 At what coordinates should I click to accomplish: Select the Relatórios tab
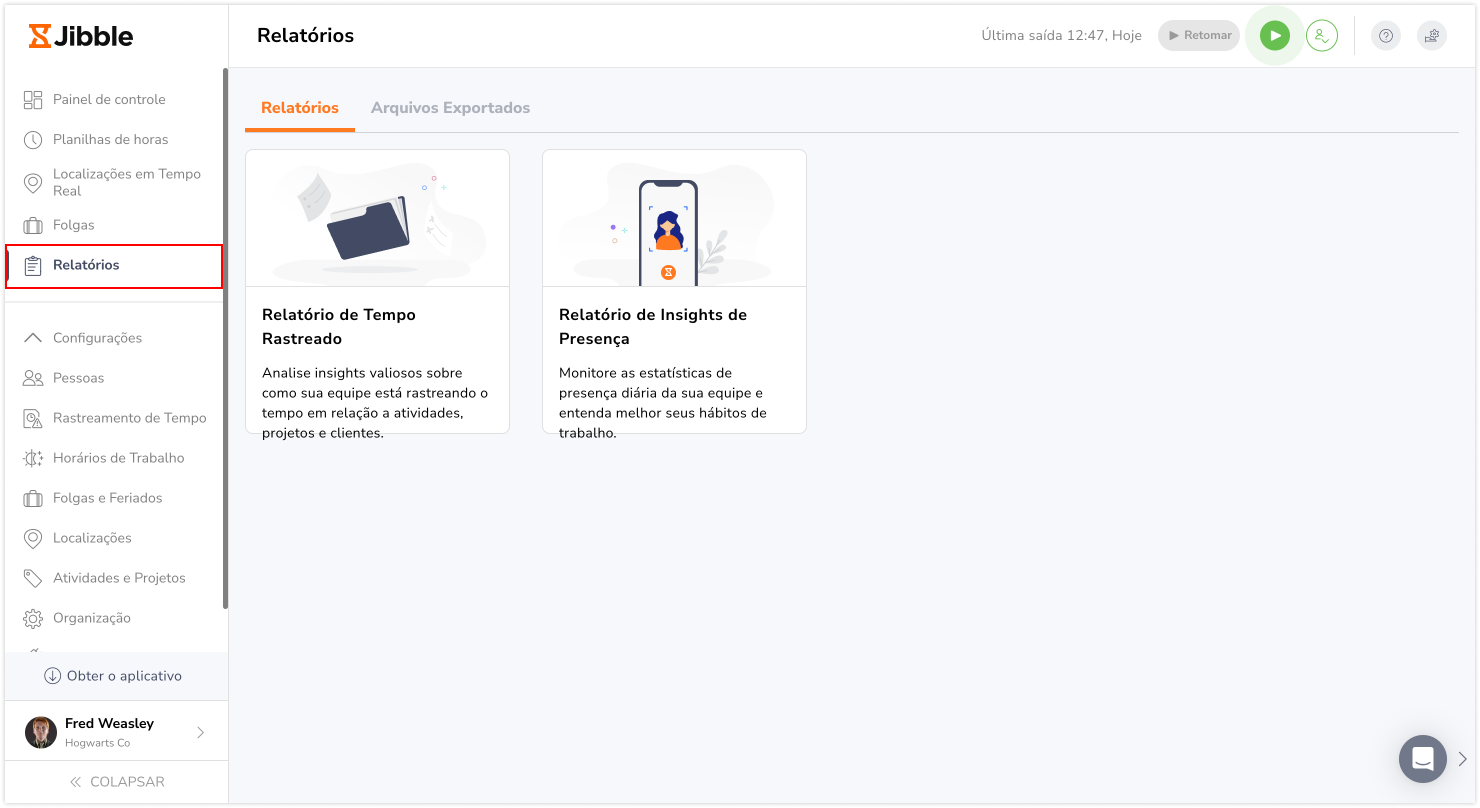299,107
